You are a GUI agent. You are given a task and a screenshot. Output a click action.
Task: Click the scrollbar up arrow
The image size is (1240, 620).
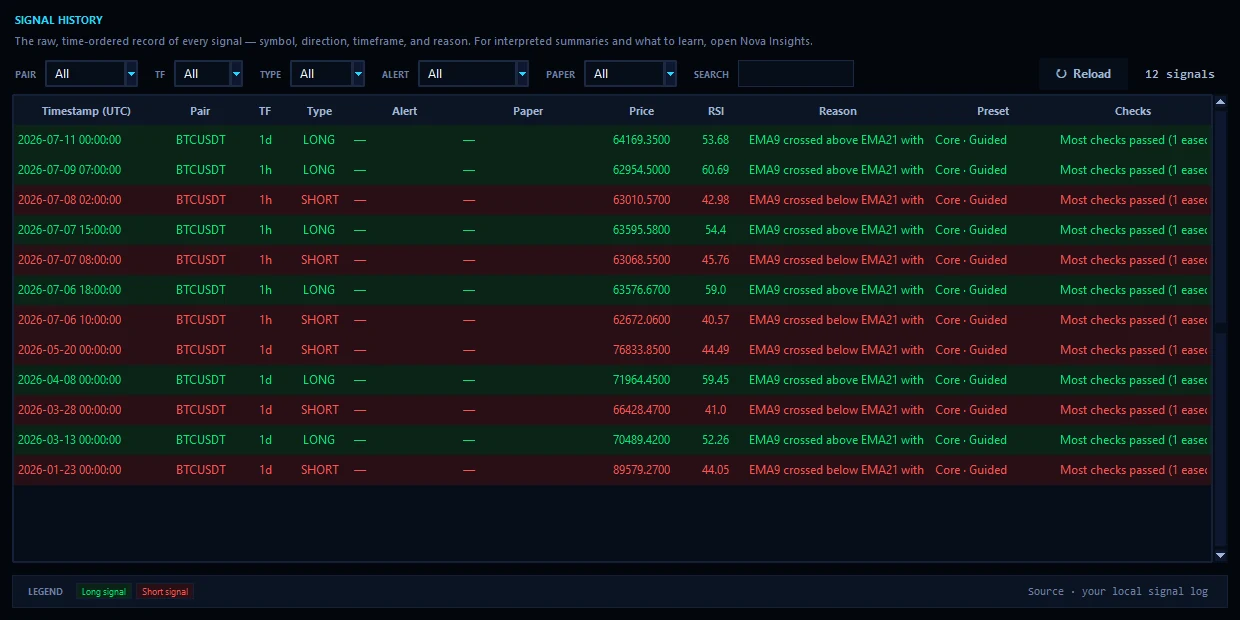click(1220, 101)
